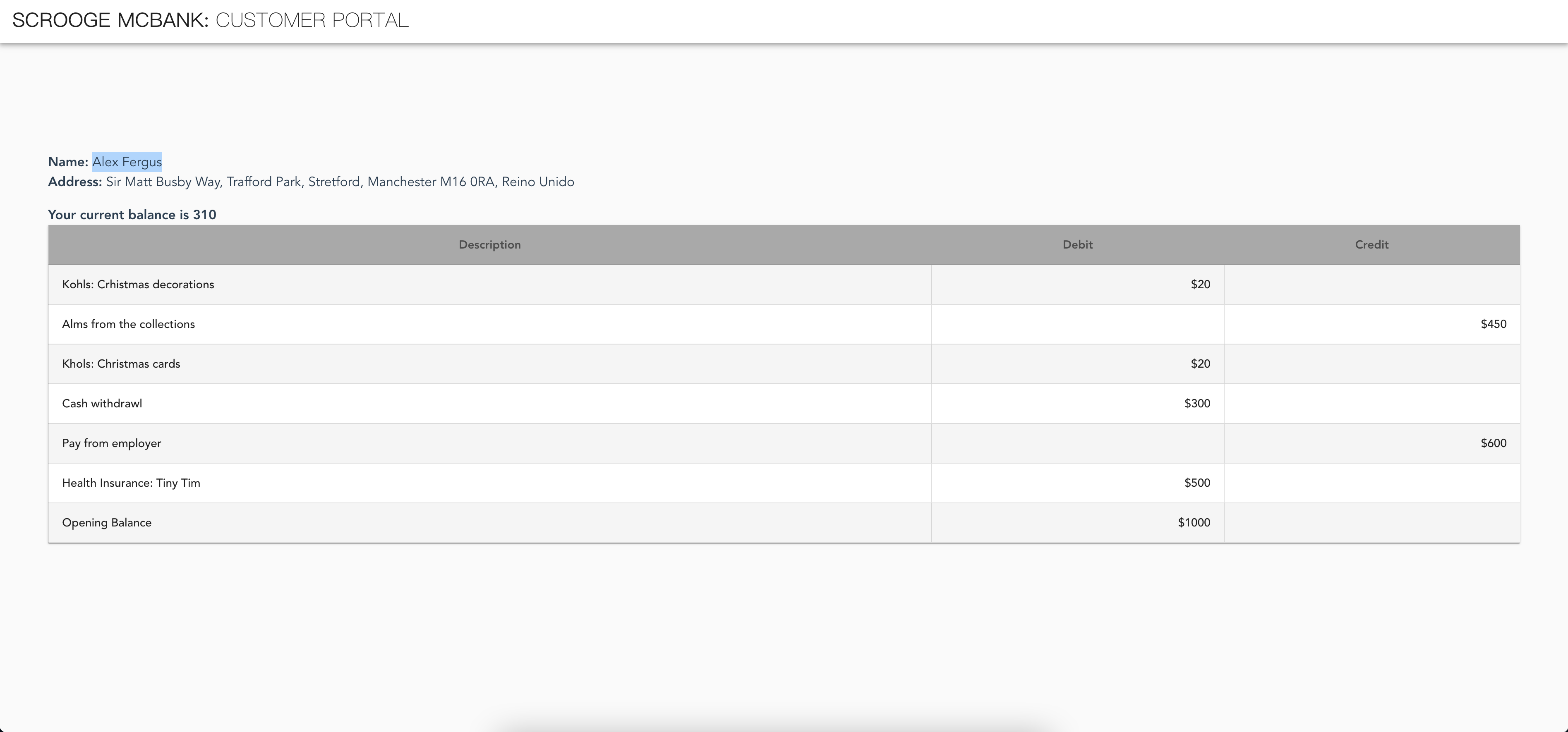
Task: Click the $300 debit amount
Action: 1197,403
